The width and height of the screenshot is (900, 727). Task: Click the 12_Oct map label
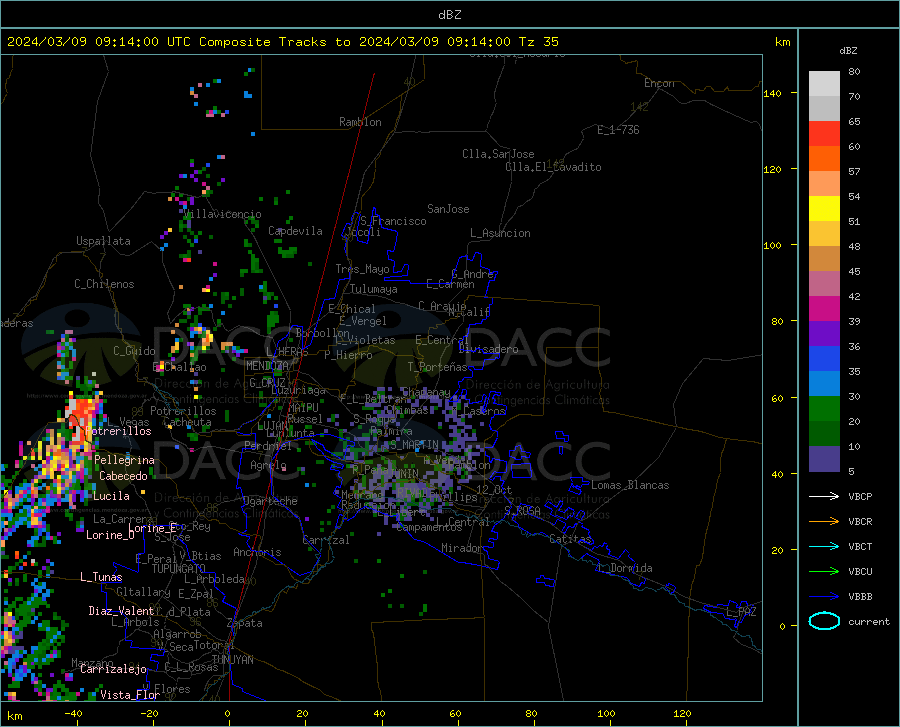(494, 489)
